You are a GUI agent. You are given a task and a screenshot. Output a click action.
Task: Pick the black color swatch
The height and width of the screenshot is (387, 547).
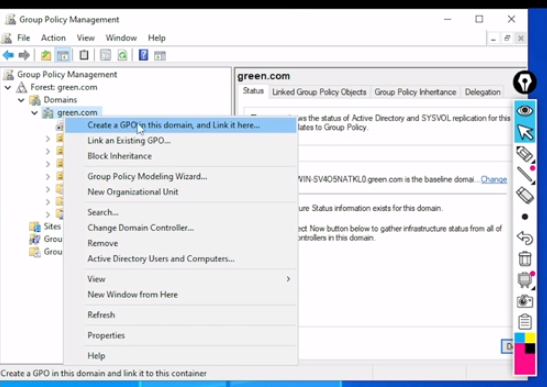click(530, 348)
